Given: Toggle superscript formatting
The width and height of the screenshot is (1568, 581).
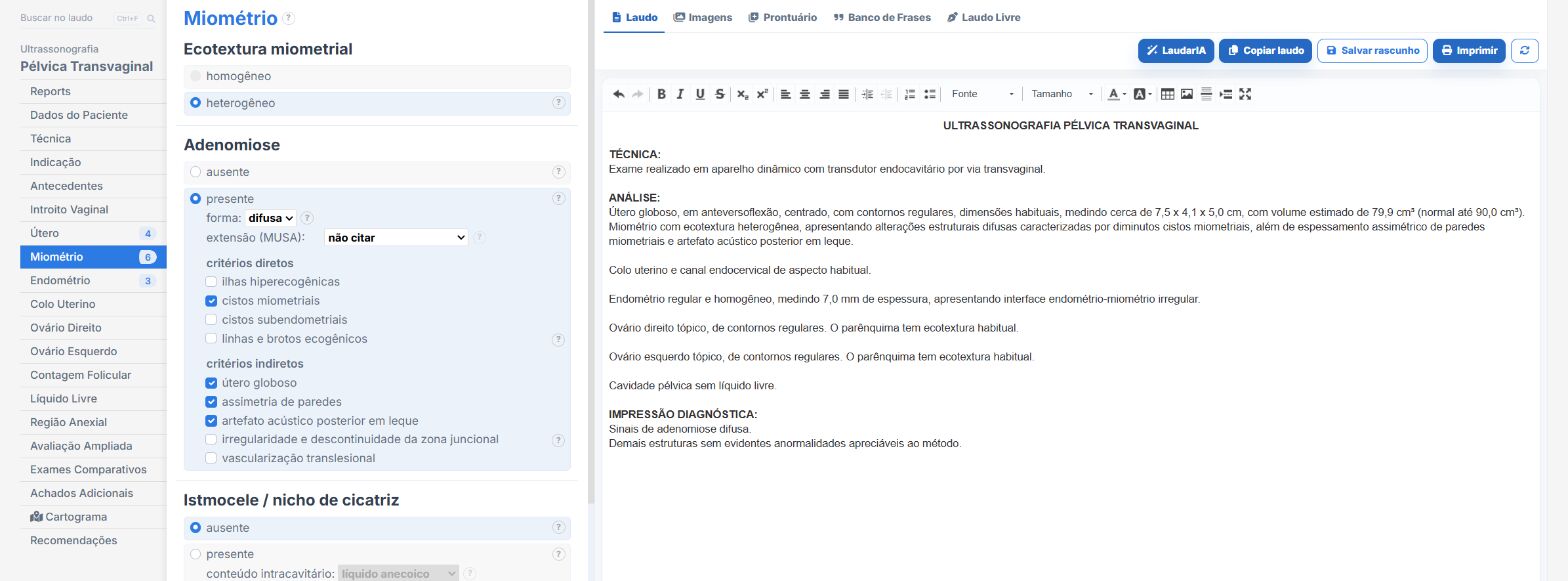Looking at the screenshot, I should 762,94.
